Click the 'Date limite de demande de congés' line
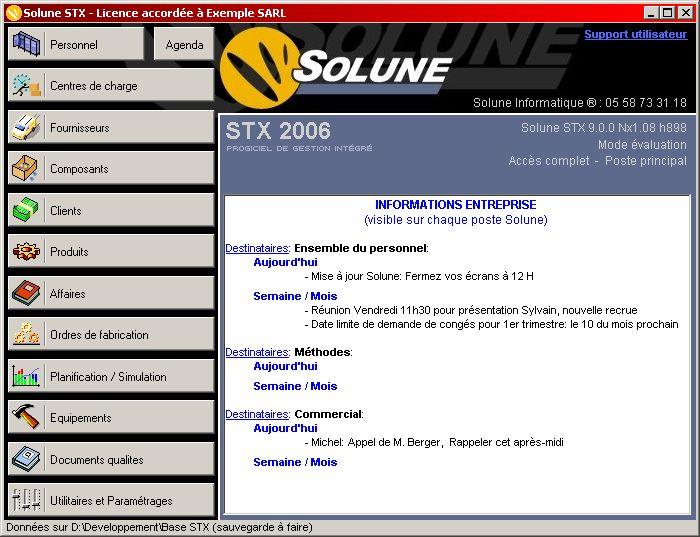This screenshot has height=537, width=700. 492,325
